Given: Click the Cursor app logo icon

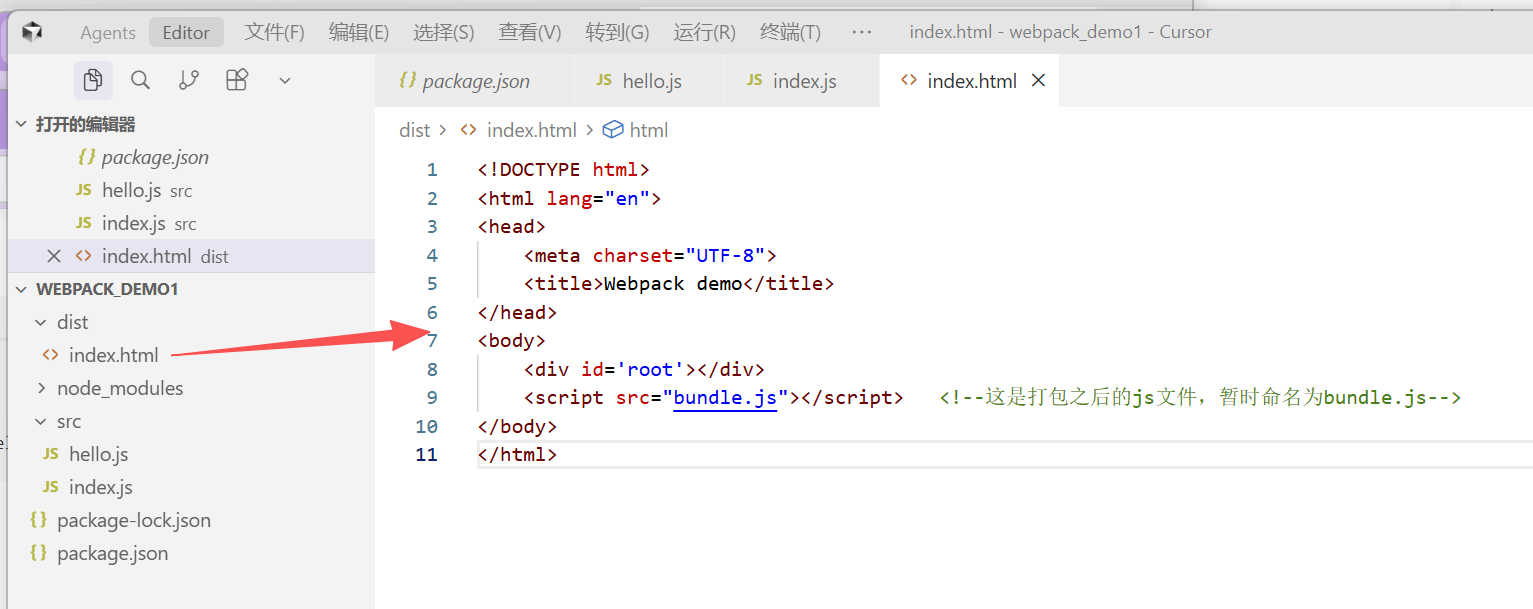Looking at the screenshot, I should [33, 32].
